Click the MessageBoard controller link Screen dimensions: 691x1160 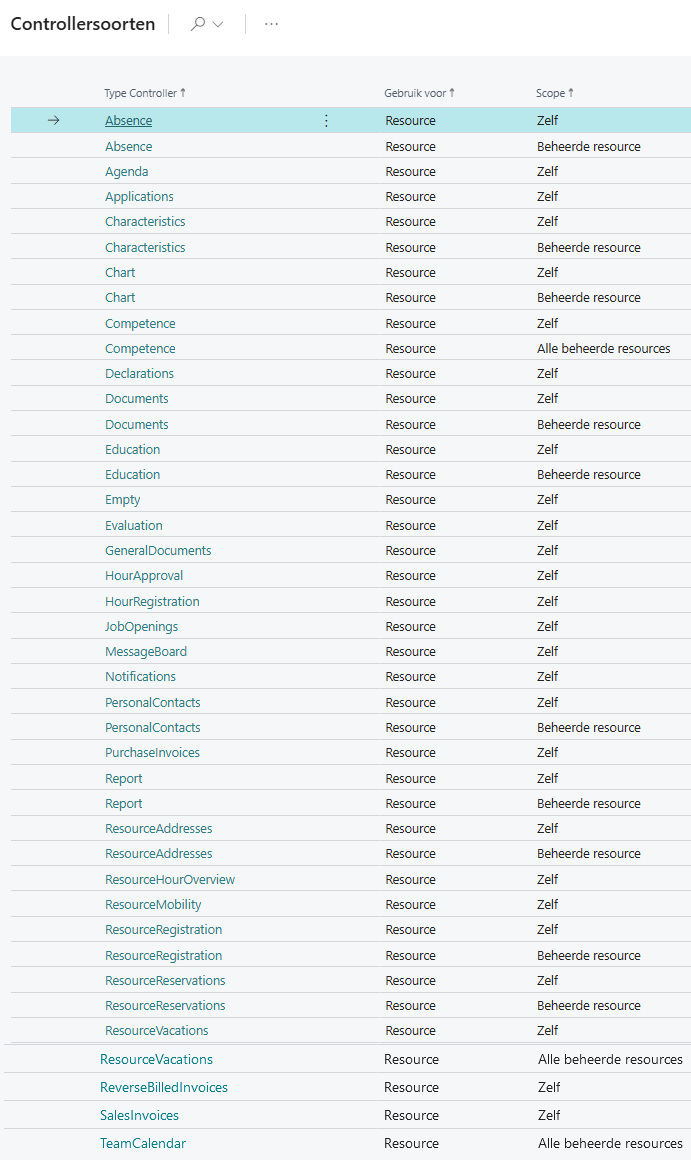coord(146,652)
